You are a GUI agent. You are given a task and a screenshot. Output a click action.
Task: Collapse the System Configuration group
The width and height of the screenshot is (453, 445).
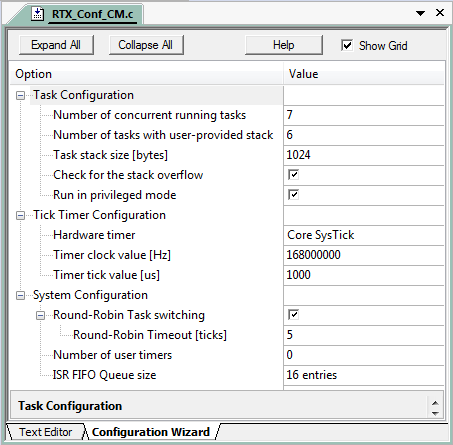click(x=20, y=296)
